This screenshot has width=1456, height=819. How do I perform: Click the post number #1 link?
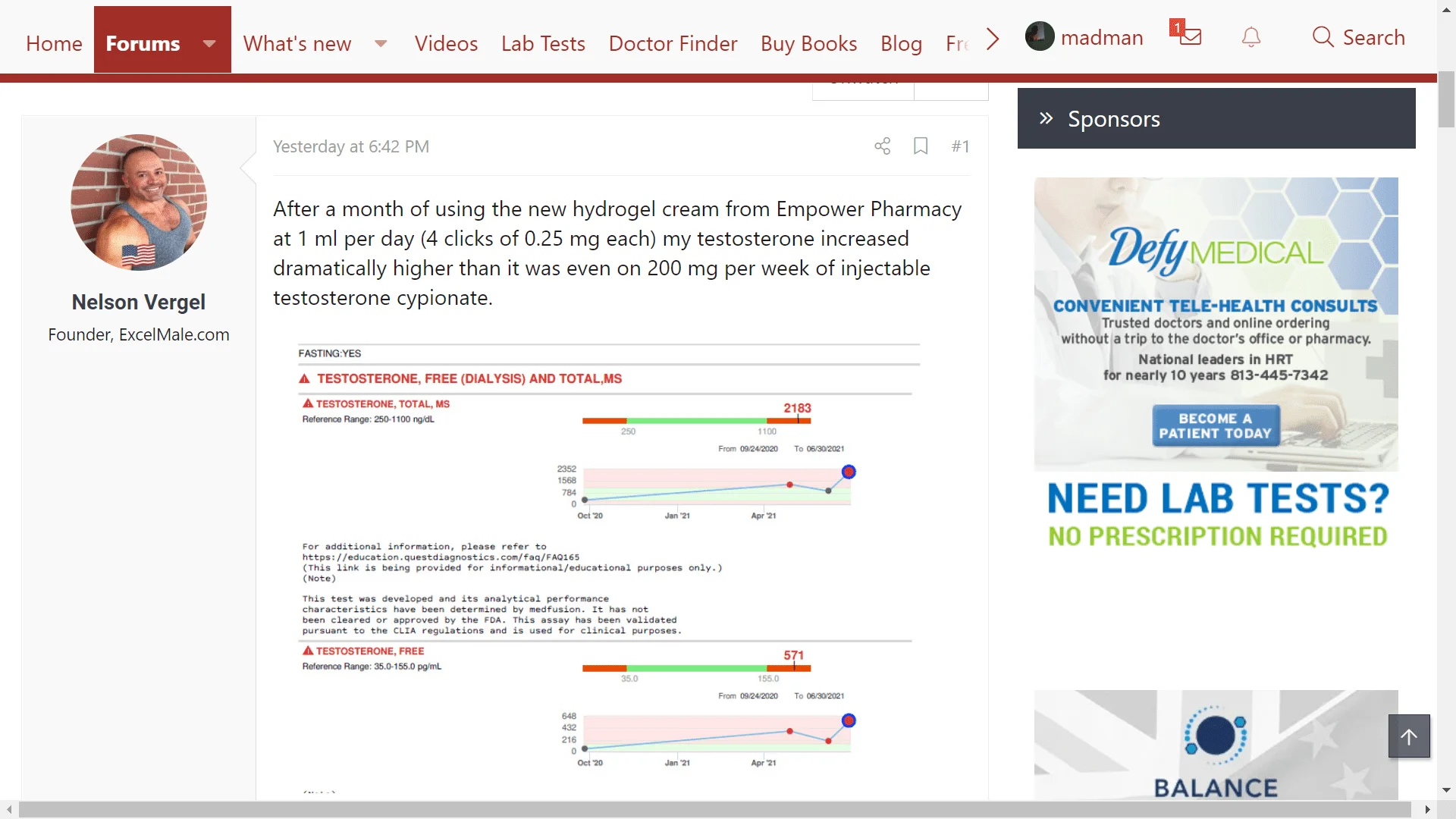point(960,146)
